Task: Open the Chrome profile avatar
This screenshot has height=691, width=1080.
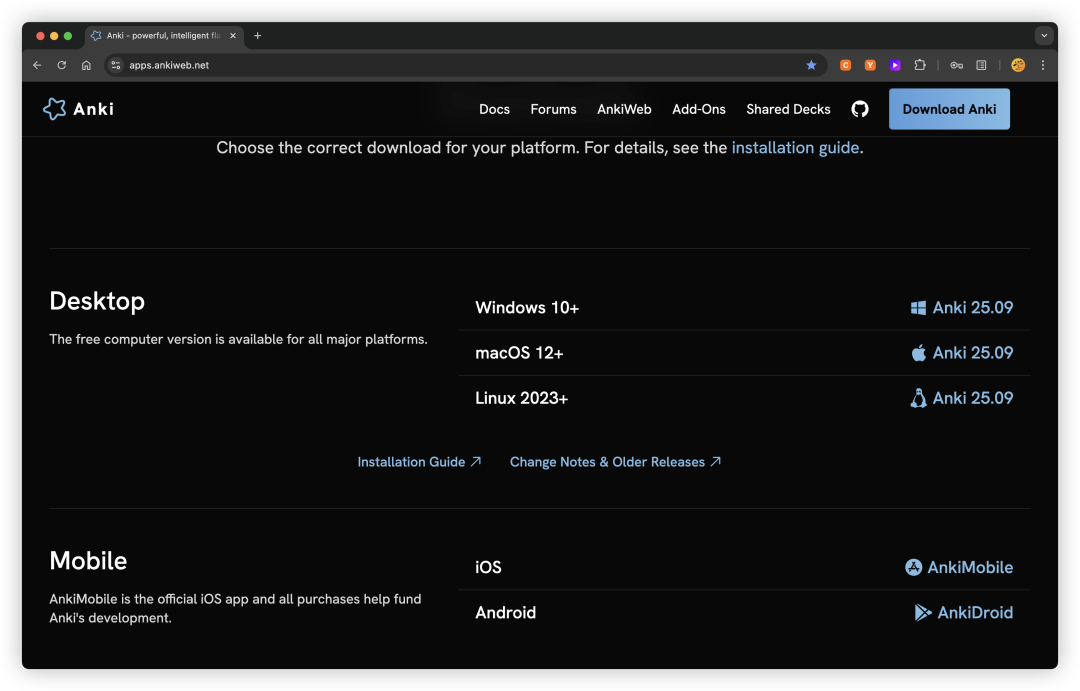Action: click(x=1018, y=65)
